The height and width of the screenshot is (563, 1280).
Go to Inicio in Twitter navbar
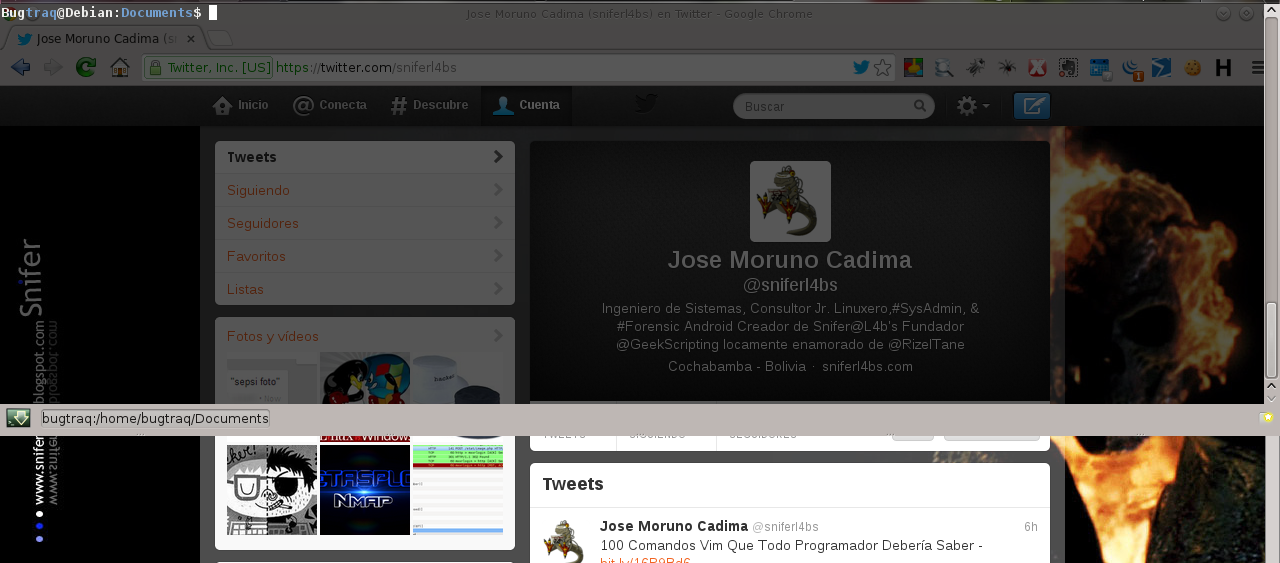pos(240,105)
